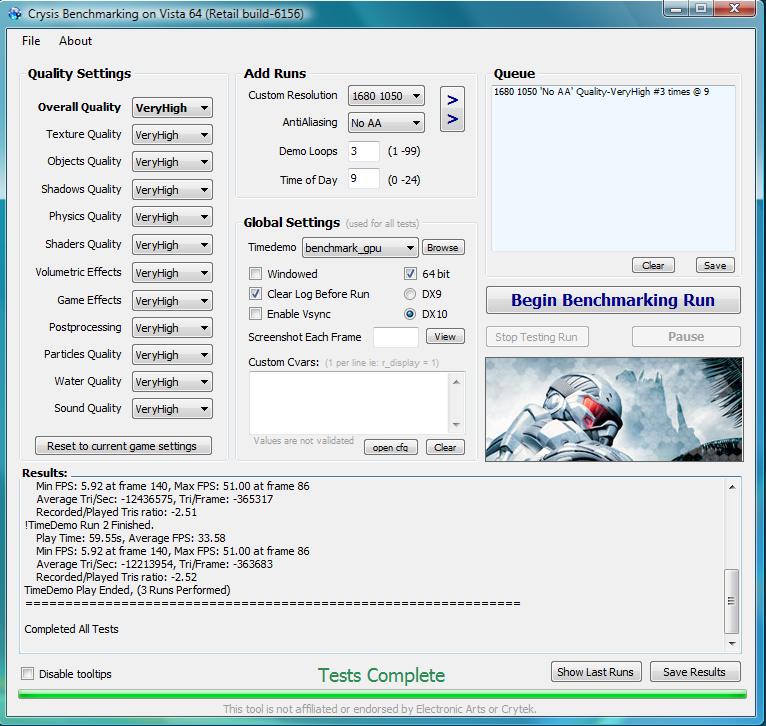Click the Time of Day input field
The image size is (766, 726).
(363, 178)
